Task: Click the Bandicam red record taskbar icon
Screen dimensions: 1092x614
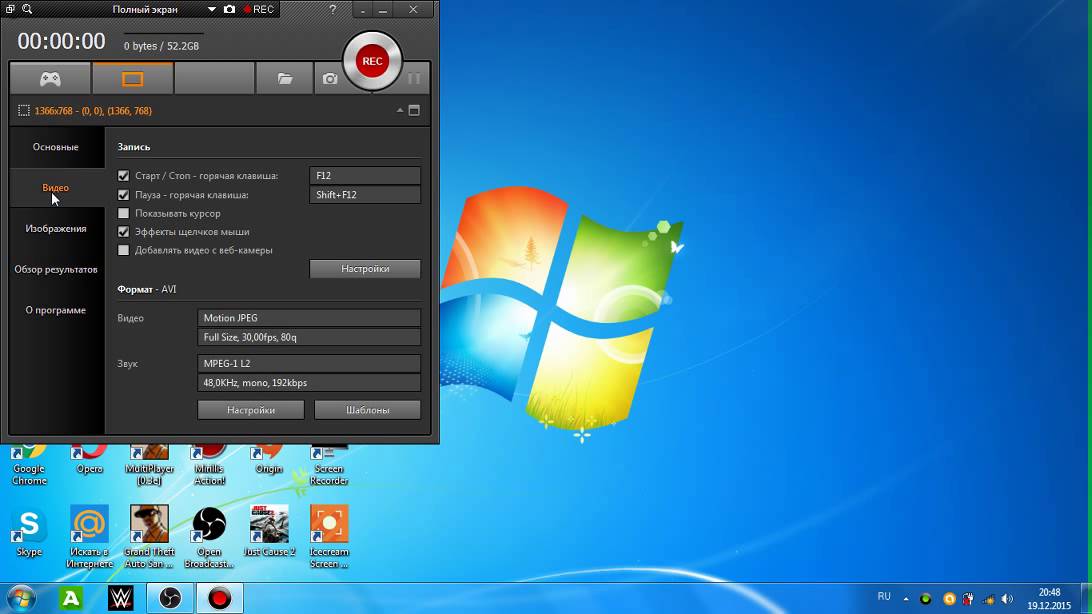Action: [x=219, y=599]
